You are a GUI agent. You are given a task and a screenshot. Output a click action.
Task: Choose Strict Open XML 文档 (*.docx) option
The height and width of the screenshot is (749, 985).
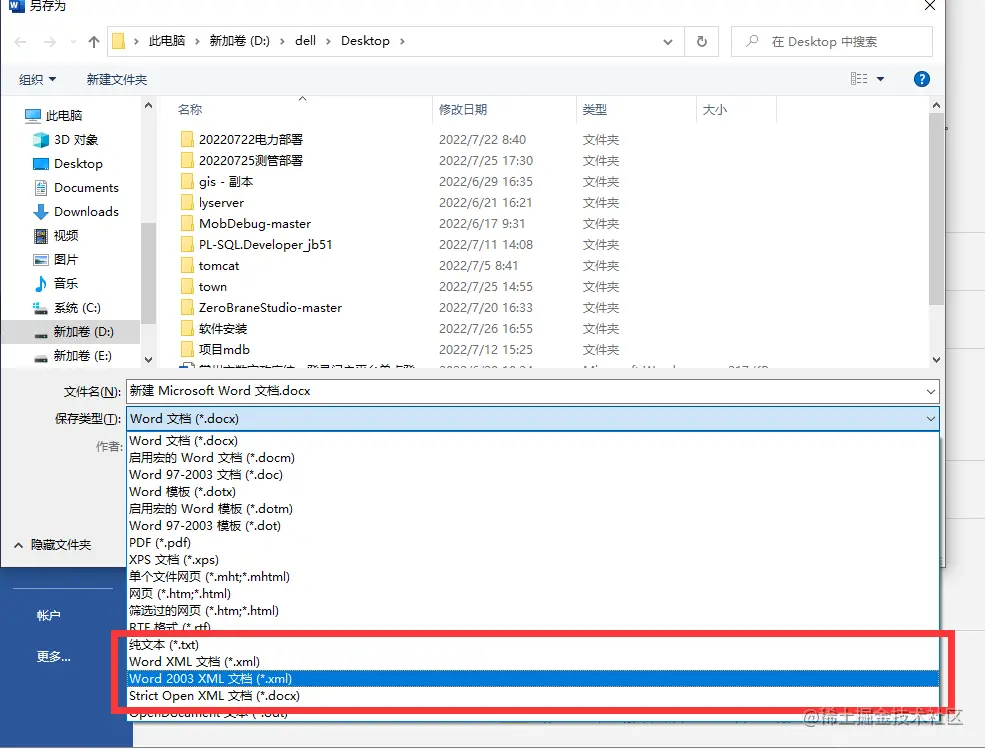pyautogui.click(x=533, y=696)
